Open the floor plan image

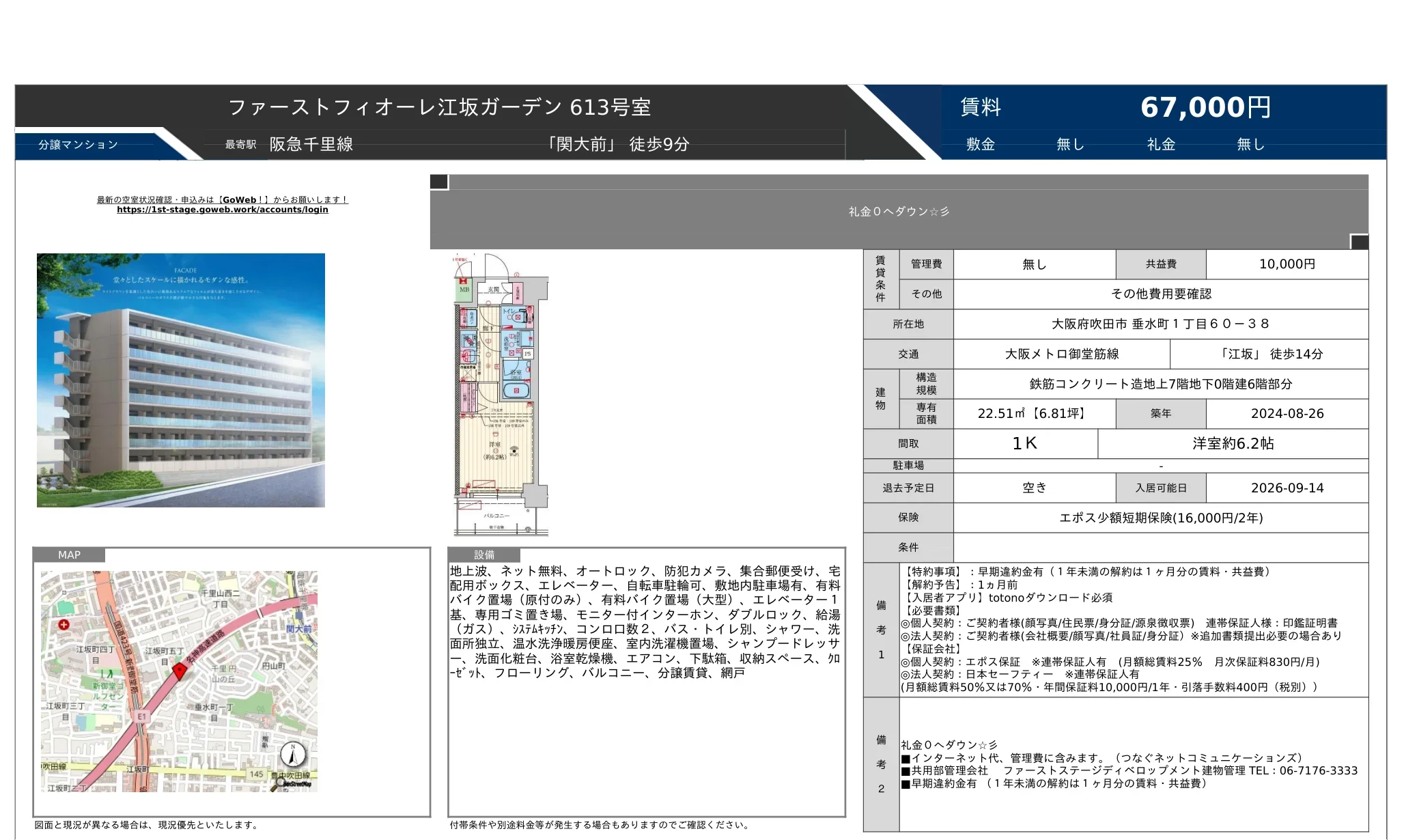pos(501,395)
